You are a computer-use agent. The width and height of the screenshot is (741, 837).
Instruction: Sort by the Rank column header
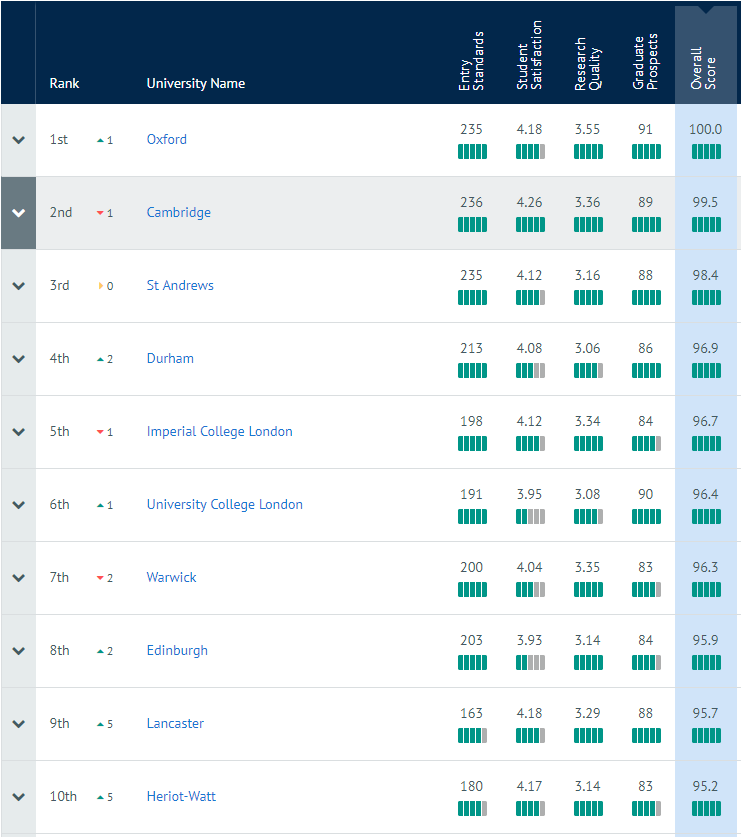tap(64, 83)
